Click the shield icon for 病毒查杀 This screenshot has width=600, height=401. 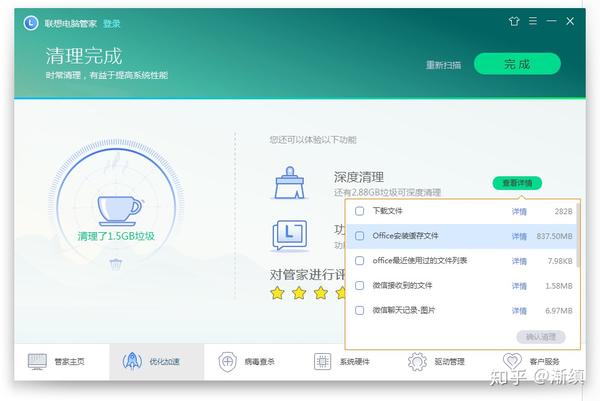pos(227,362)
